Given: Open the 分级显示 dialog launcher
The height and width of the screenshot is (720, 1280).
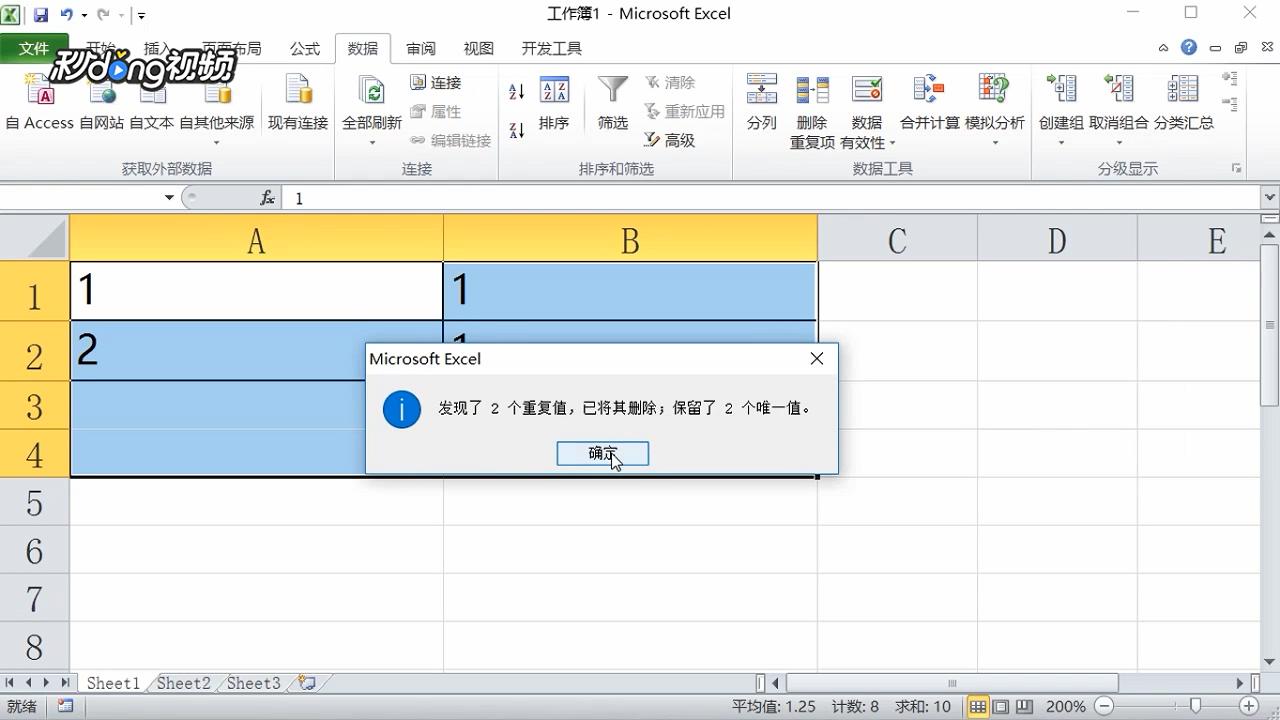Looking at the screenshot, I should point(1237,169).
